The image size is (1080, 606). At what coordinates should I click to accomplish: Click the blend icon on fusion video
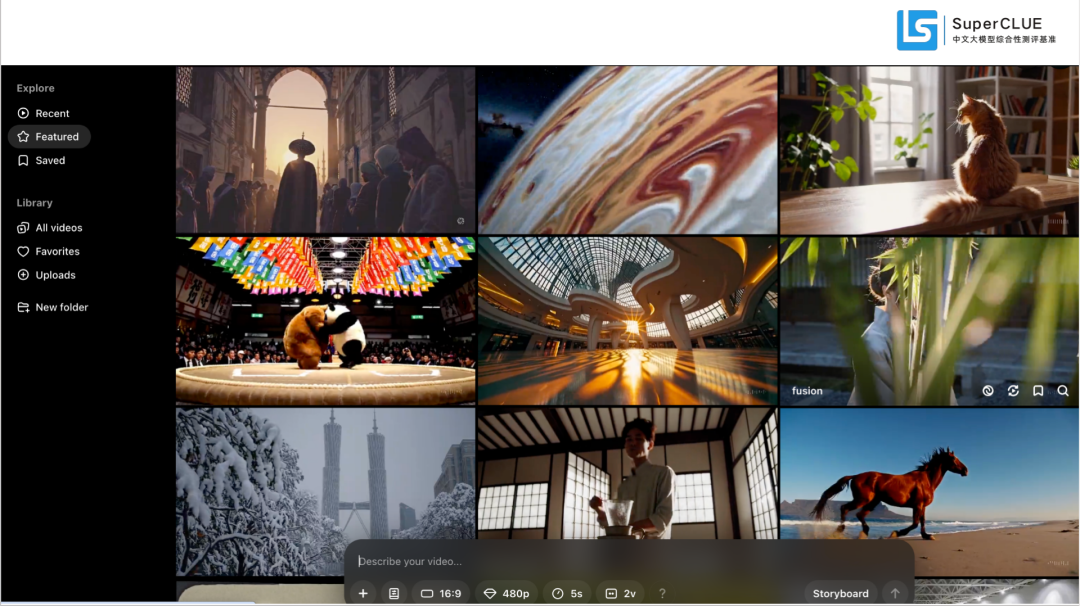point(988,390)
